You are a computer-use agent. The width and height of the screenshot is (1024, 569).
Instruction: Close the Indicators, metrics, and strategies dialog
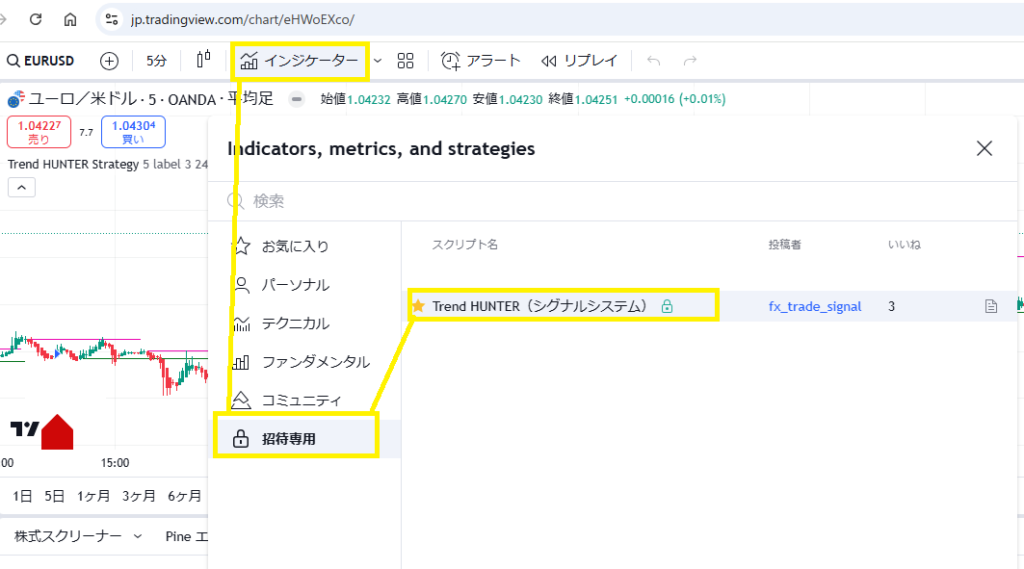click(x=984, y=148)
